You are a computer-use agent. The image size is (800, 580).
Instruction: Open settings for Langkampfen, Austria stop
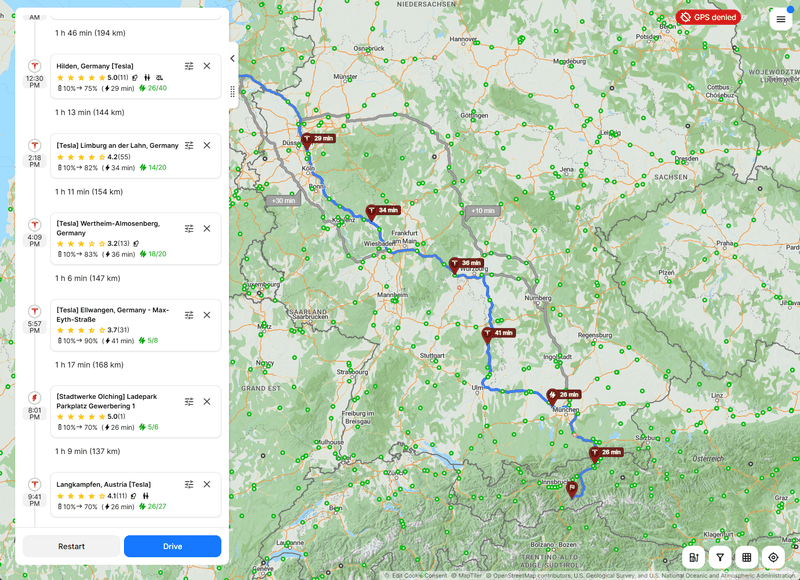tap(189, 484)
